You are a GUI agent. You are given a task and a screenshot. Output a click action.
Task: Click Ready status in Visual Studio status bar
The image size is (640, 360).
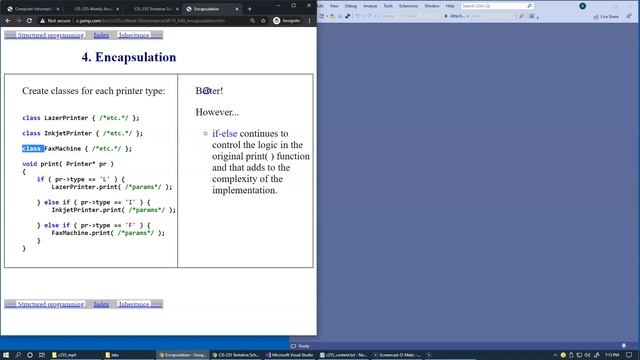click(304, 346)
